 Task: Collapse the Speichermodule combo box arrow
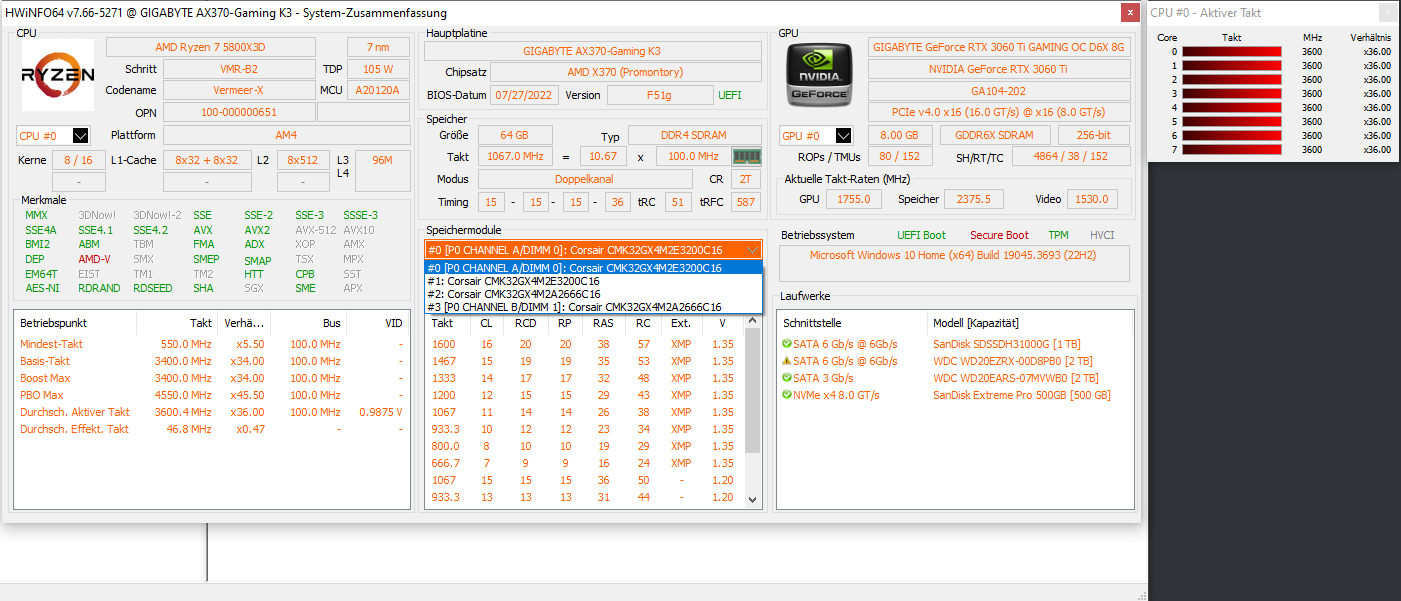pyautogui.click(x=752, y=250)
